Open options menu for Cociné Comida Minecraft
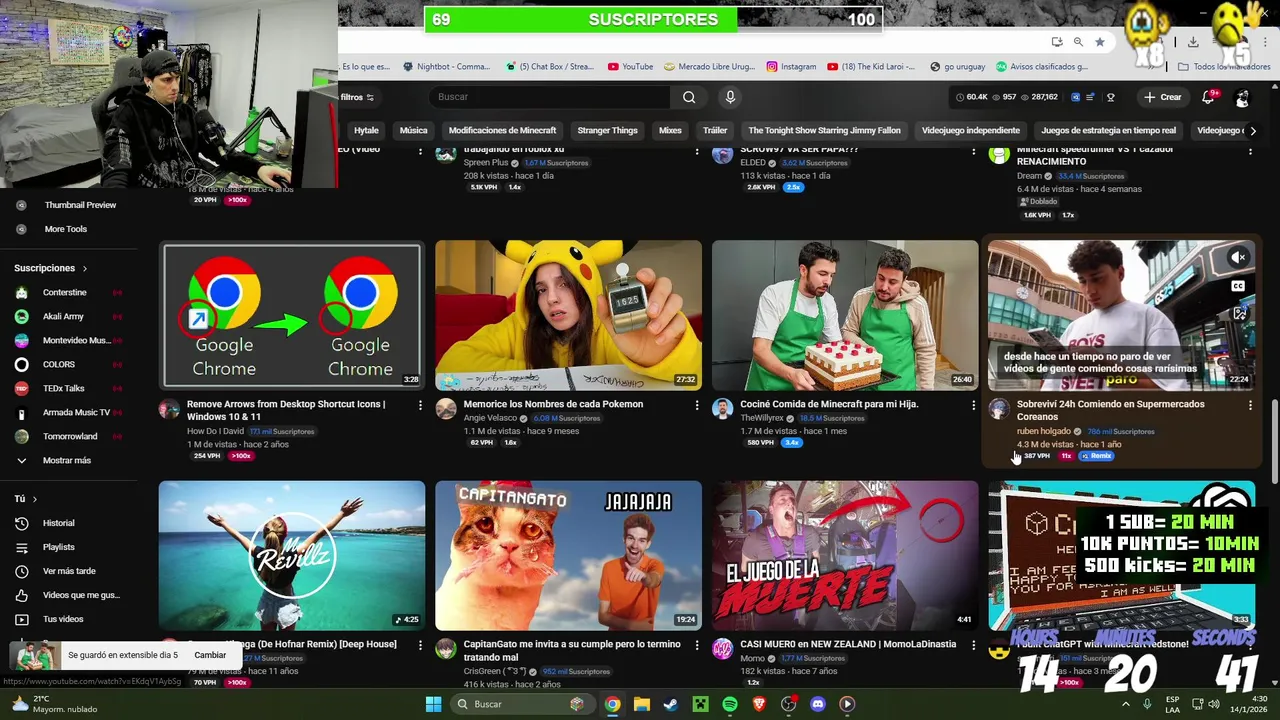The height and width of the screenshot is (720, 1280). 973,405
